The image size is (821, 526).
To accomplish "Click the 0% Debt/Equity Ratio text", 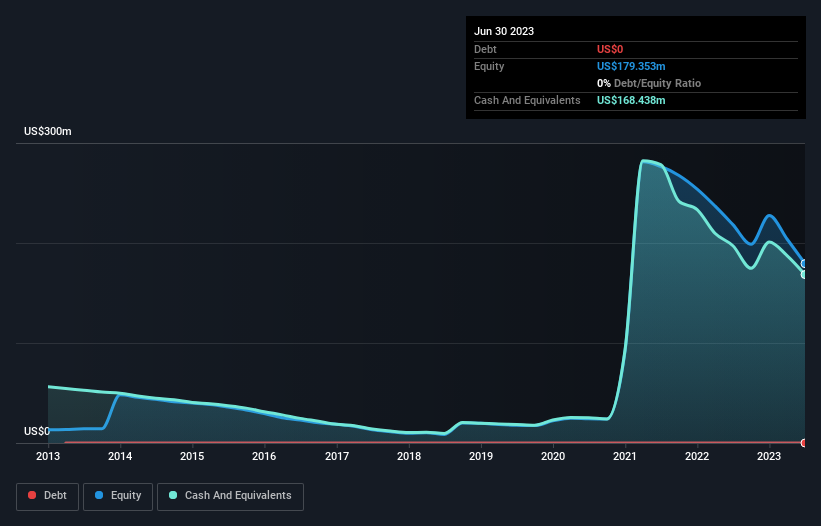I will tap(649, 83).
